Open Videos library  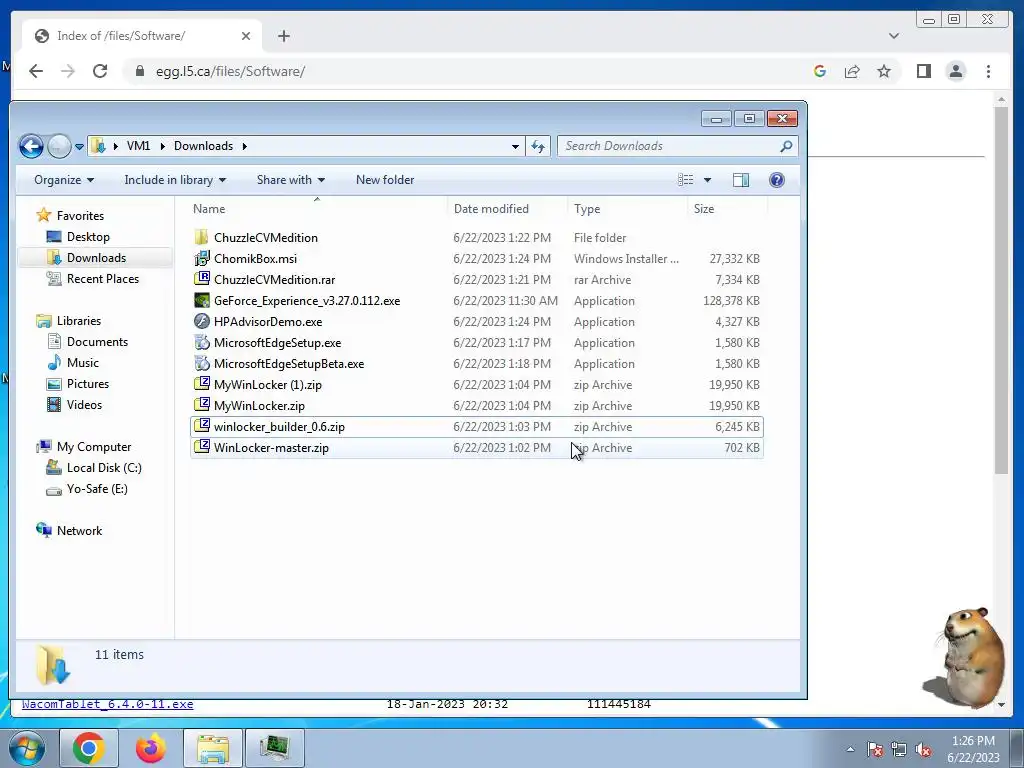(84, 405)
